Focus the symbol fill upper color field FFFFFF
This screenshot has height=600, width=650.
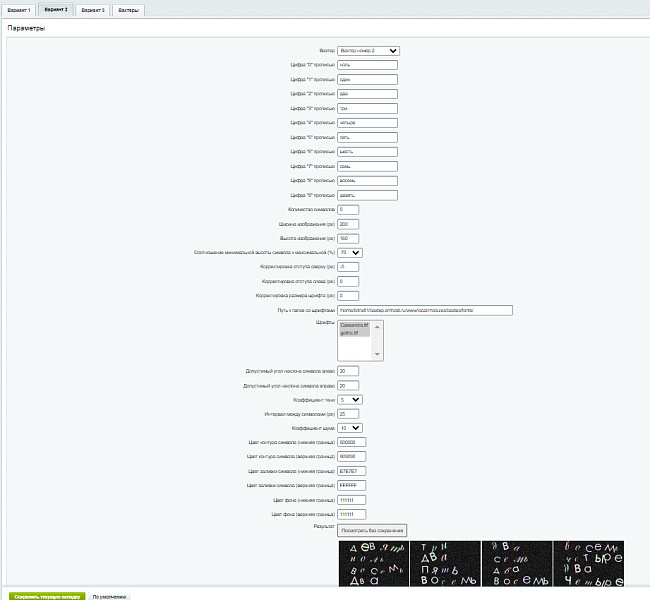[x=352, y=485]
